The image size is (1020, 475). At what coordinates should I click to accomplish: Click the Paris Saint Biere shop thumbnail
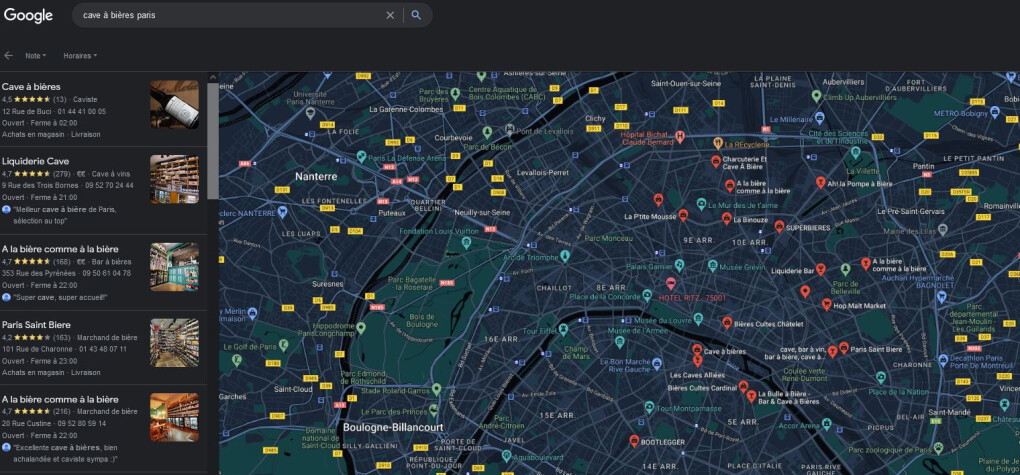point(174,343)
